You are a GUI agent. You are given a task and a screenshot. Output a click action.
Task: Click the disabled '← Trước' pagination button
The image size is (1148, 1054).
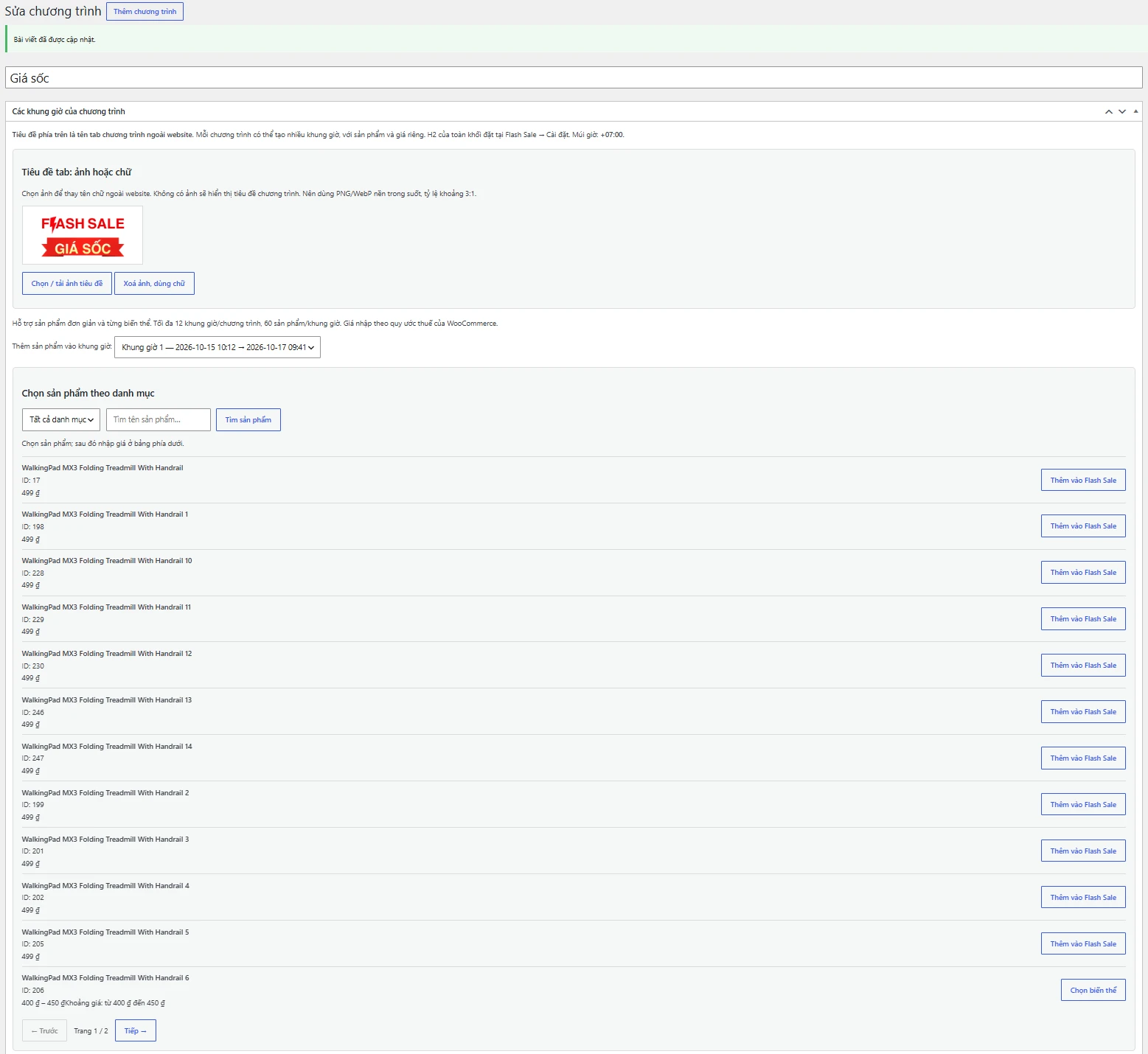coord(44,1031)
